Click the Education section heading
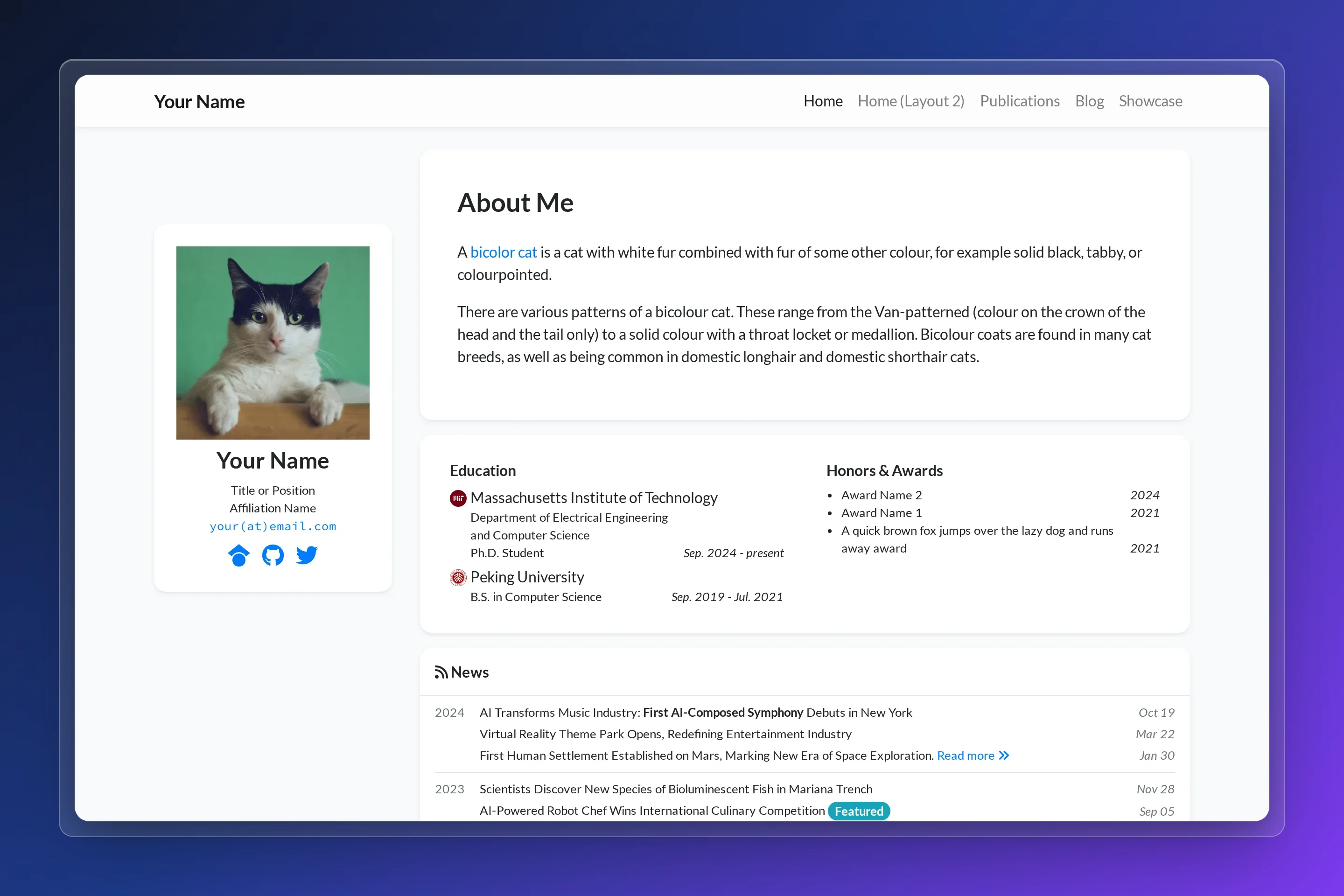Image resolution: width=1344 pixels, height=896 pixels. coord(482,470)
